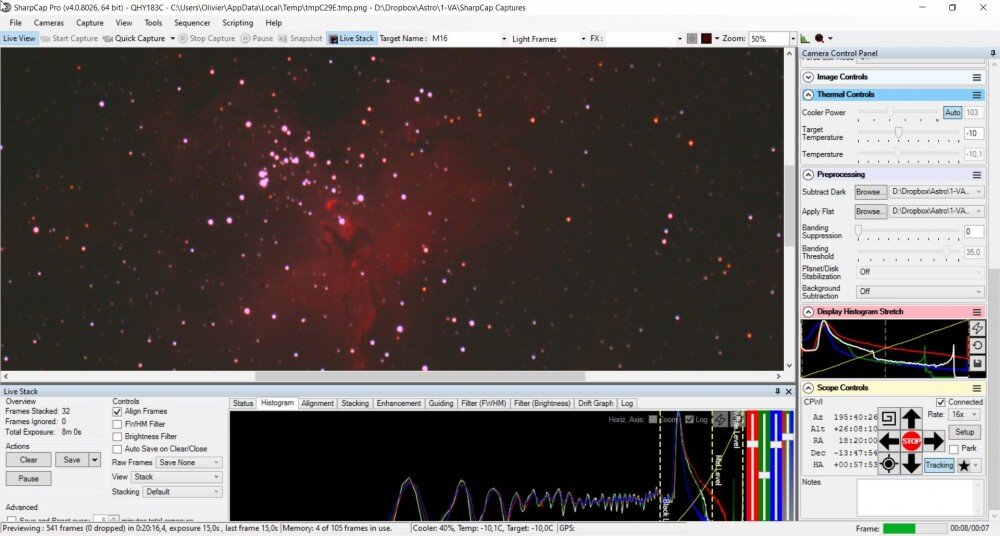Toggle the mount Tracking button
The width and height of the screenshot is (1000, 536).
939,465
